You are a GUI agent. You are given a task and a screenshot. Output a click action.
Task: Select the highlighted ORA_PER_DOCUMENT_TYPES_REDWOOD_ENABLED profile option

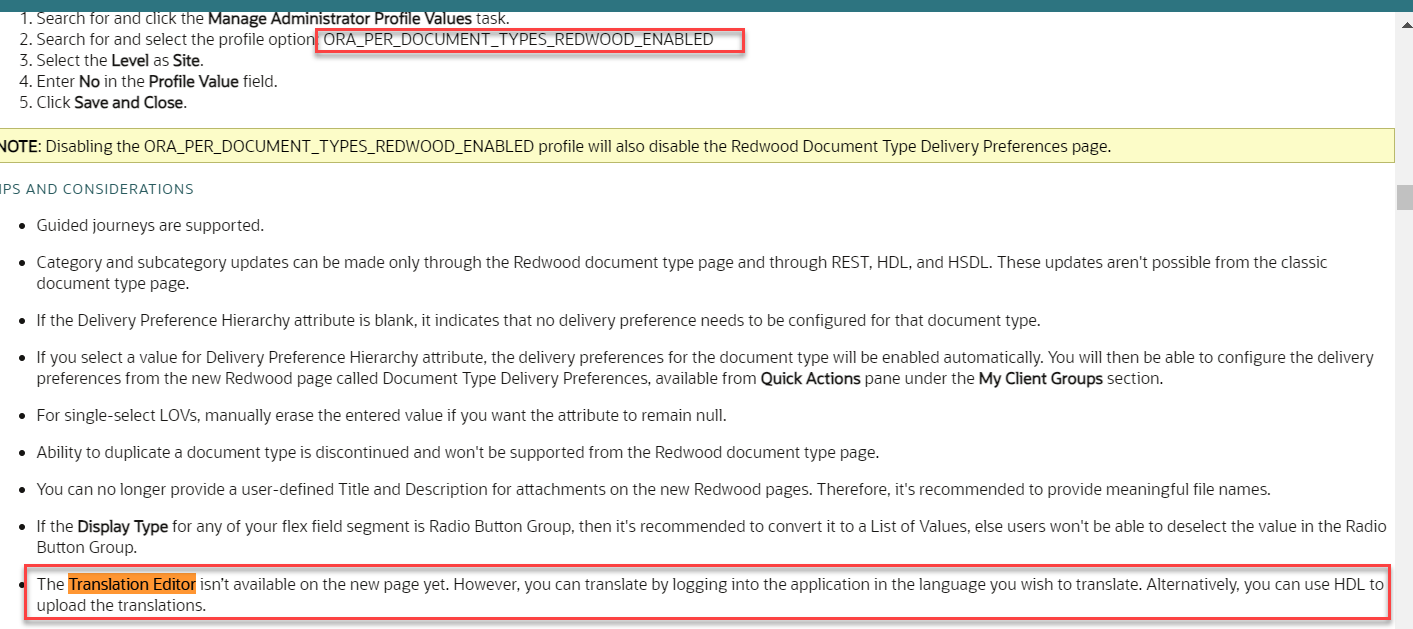click(x=530, y=39)
